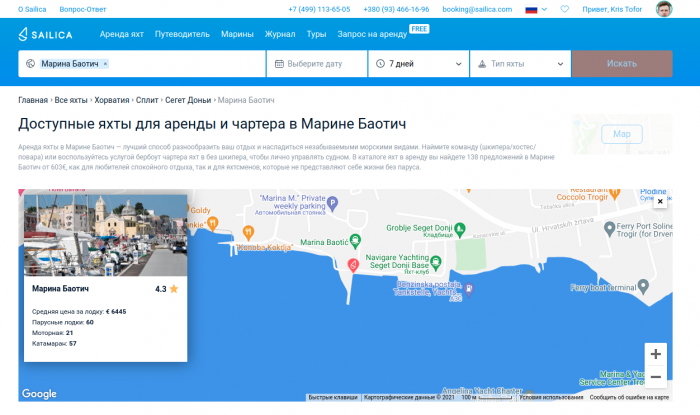Click the Марина Баотич marina photo

(x=105, y=235)
